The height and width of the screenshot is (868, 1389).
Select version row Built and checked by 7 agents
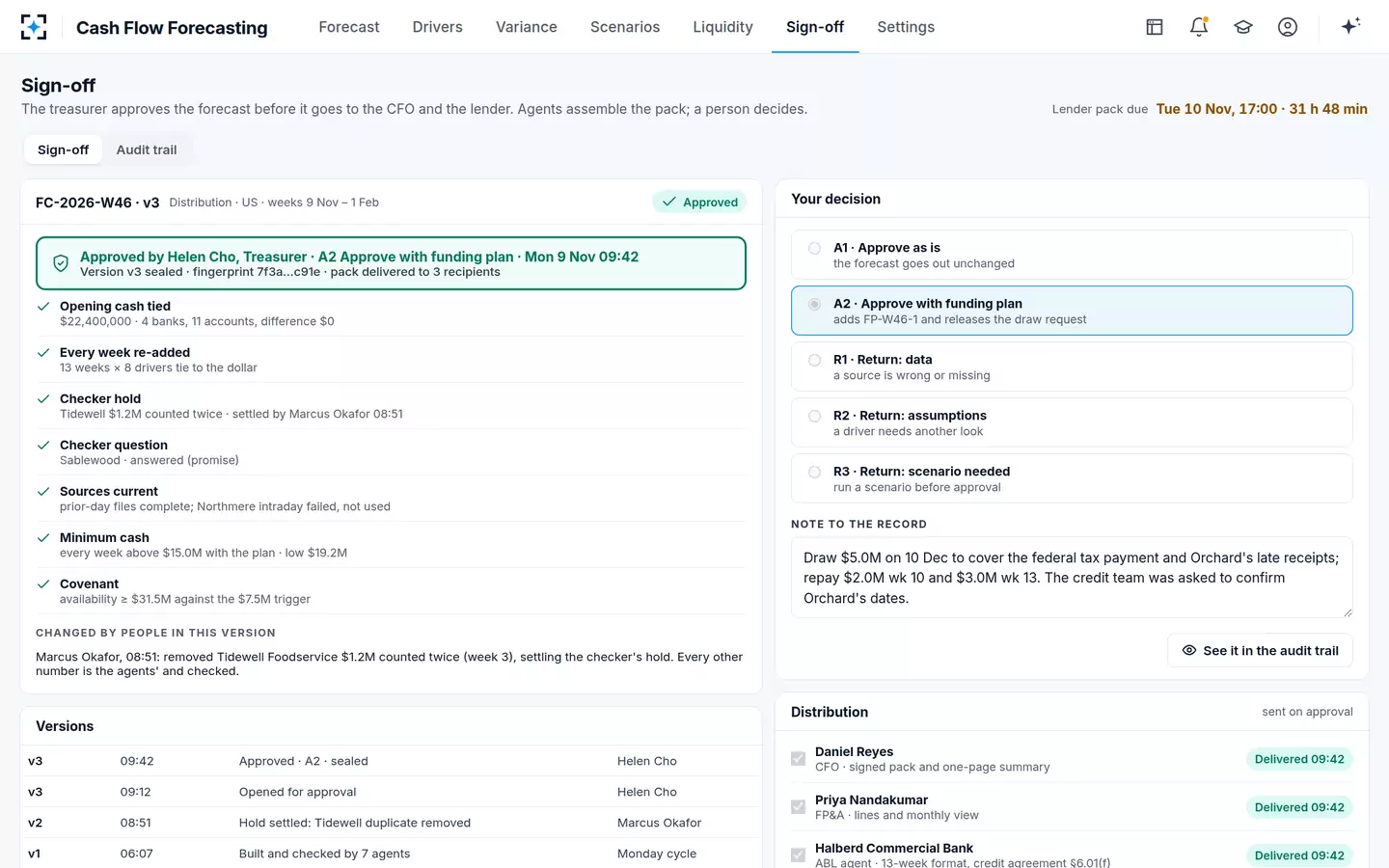point(391,854)
